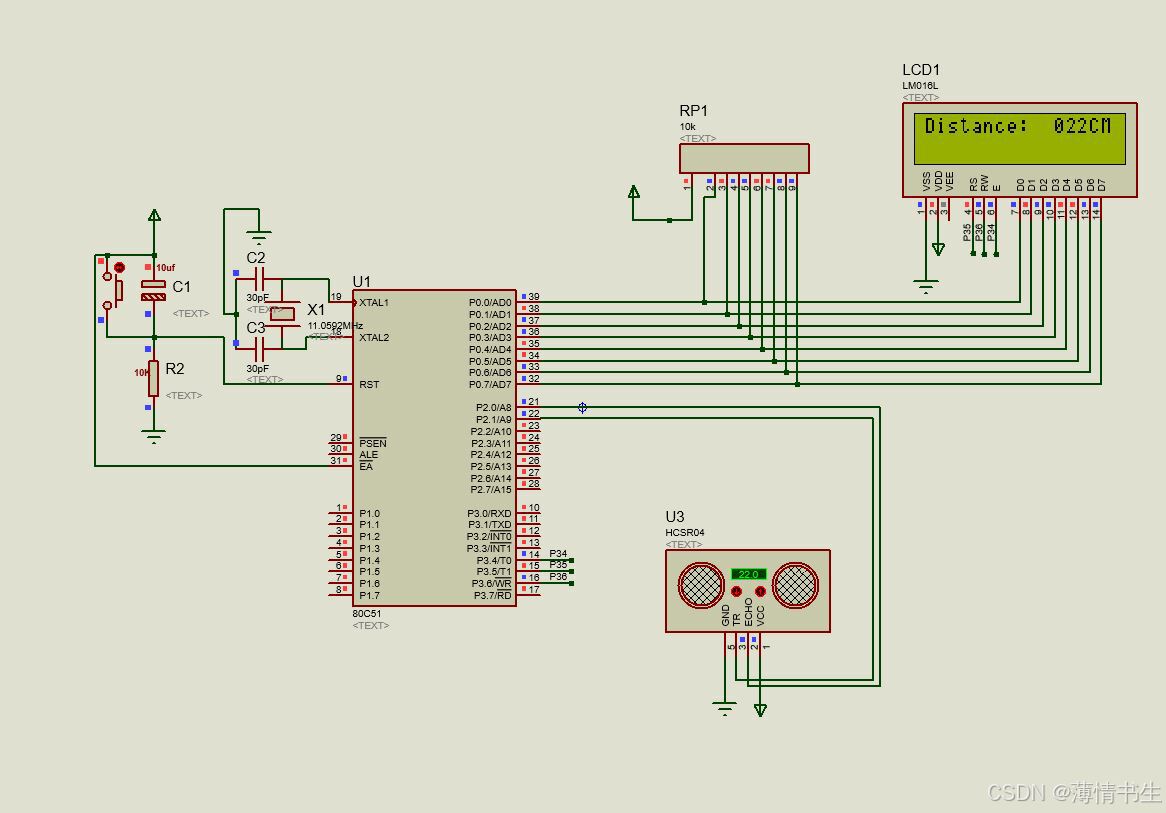Click the ground symbol under HCSR04 GND pin
The image size is (1166, 813).
point(724,707)
